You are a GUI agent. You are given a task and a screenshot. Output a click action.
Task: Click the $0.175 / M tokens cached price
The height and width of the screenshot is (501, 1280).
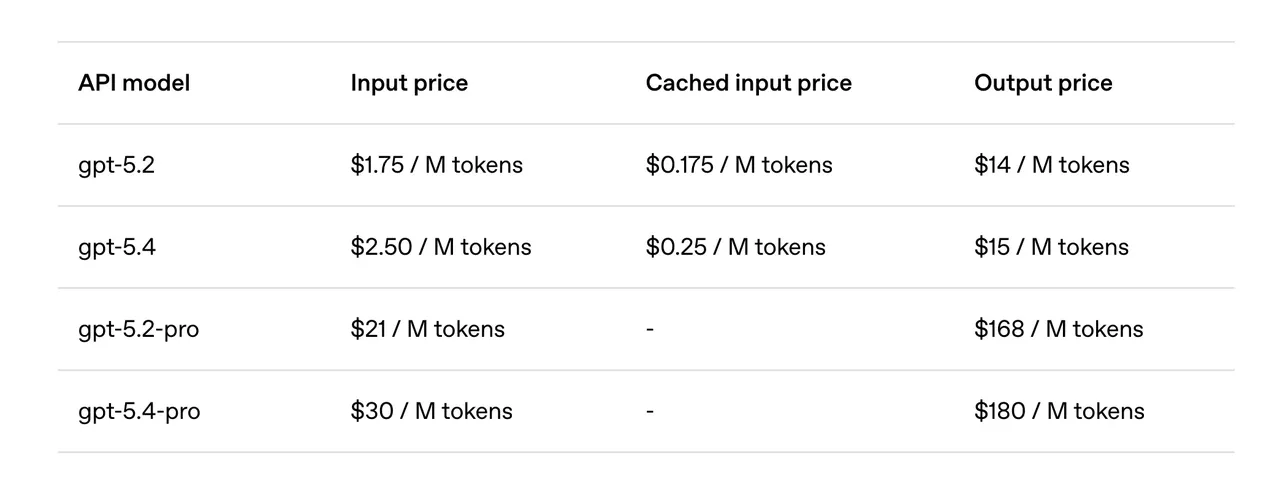pos(738,165)
